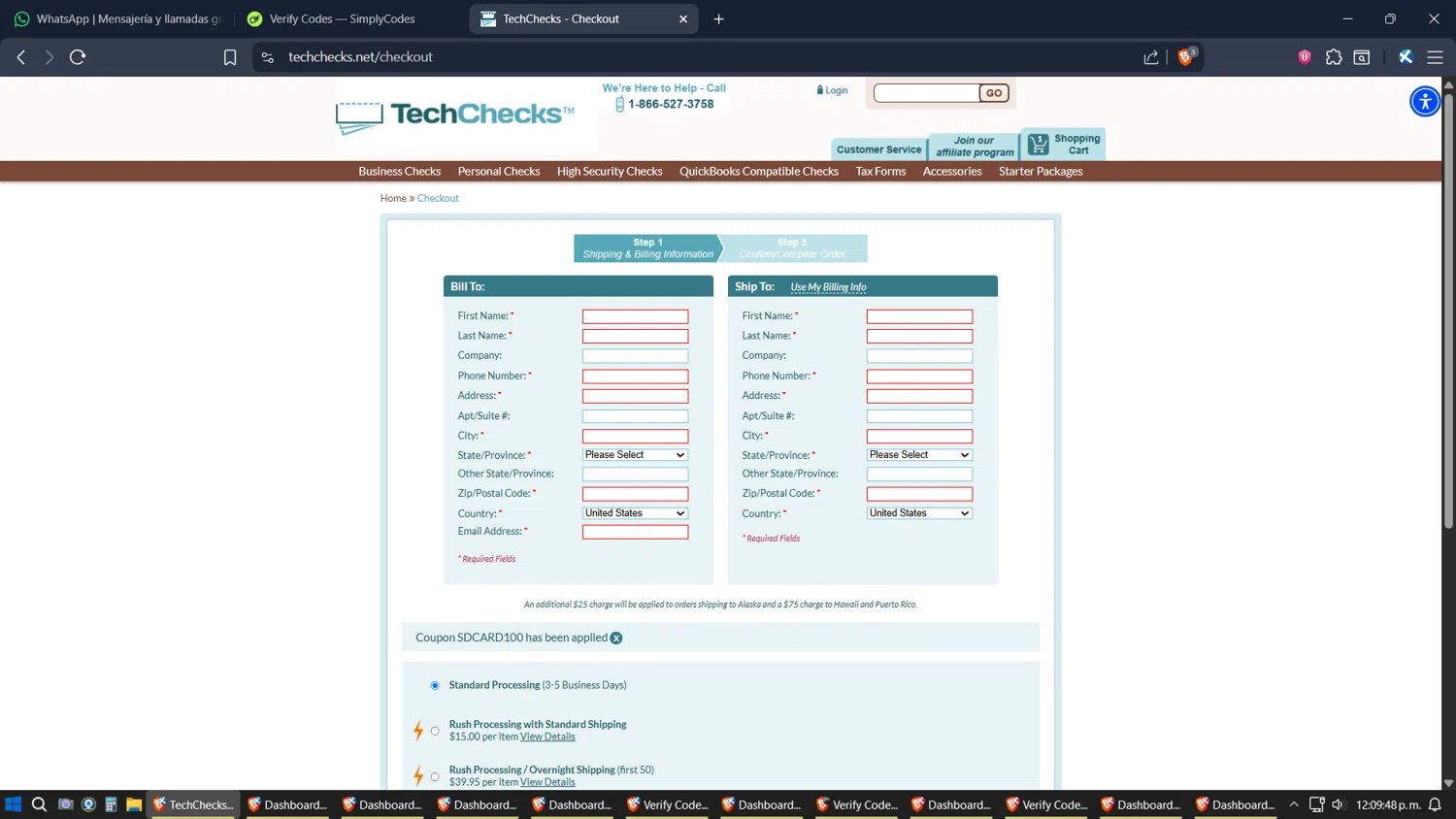This screenshot has height=819, width=1456.
Task: Click Bill To Email Address field
Action: tap(635, 532)
